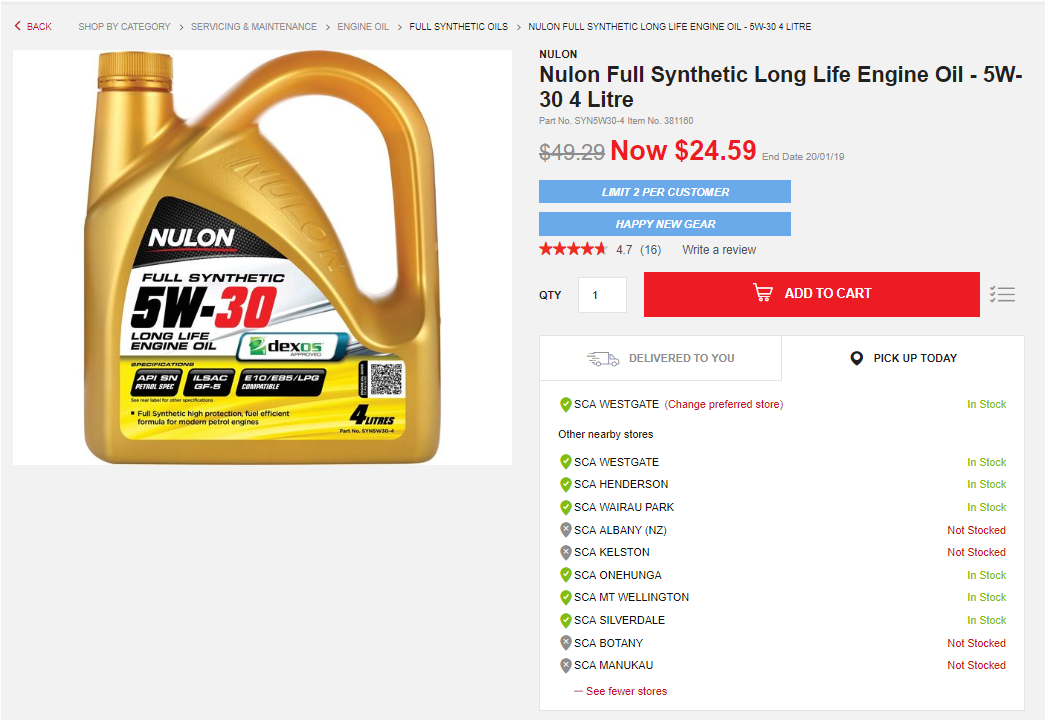
Task: Open the Nulon oil product image
Action: 262,257
